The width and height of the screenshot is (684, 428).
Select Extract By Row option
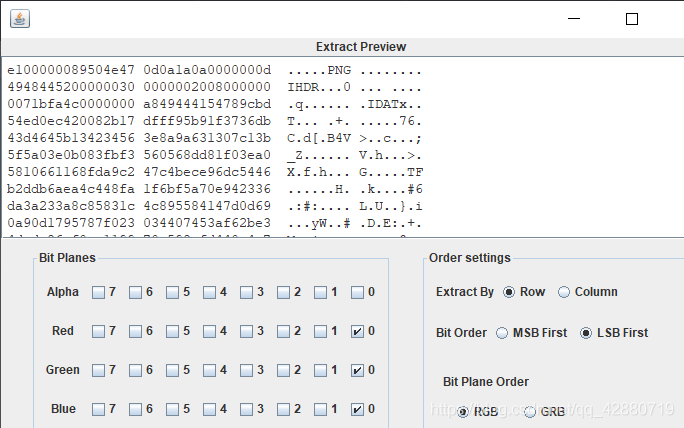[509, 292]
